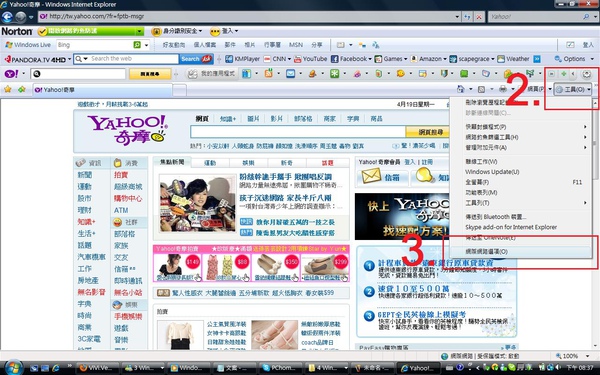Click the green Bing search icon

pos(137,45)
